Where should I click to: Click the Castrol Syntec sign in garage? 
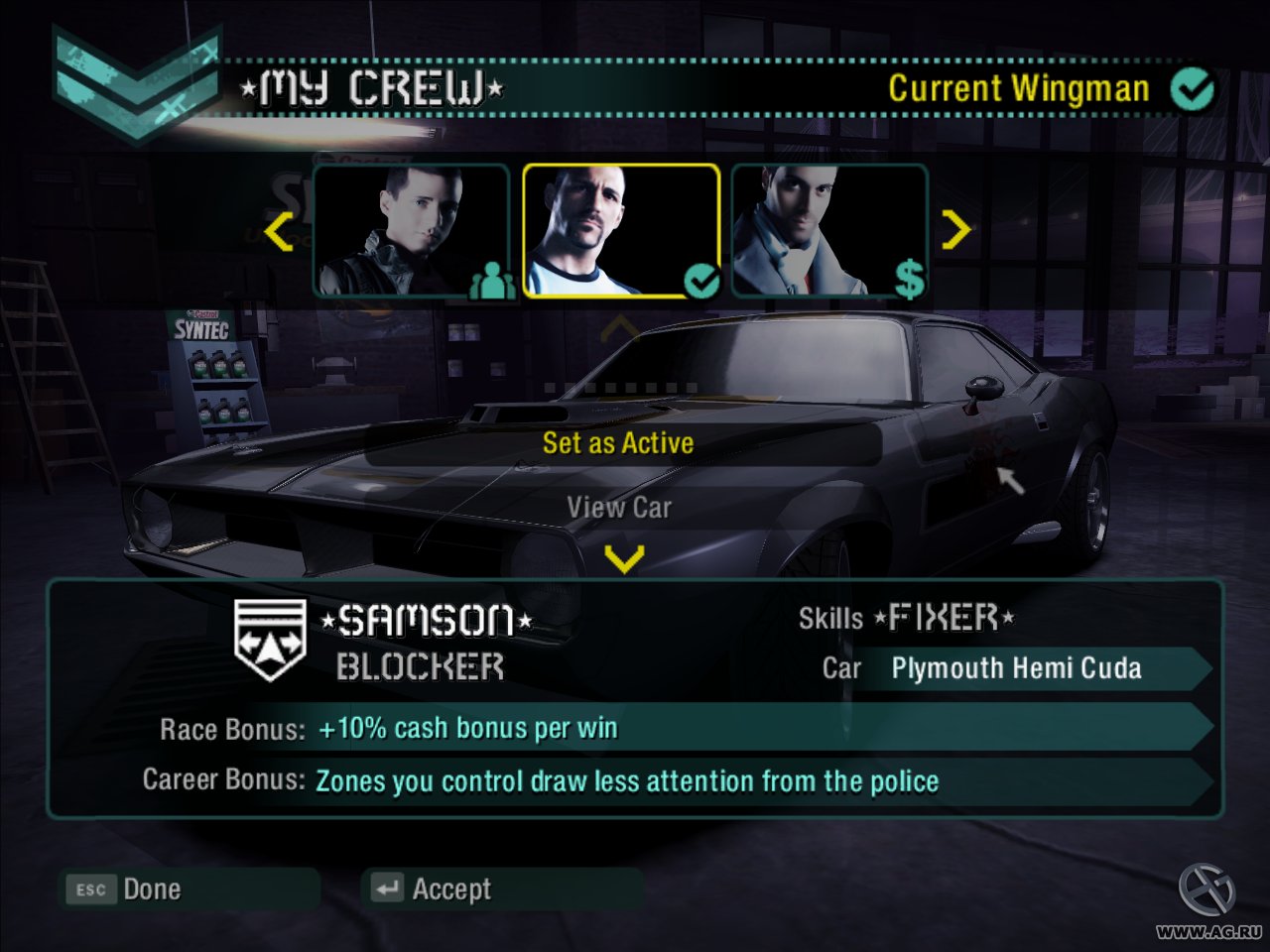202,326
